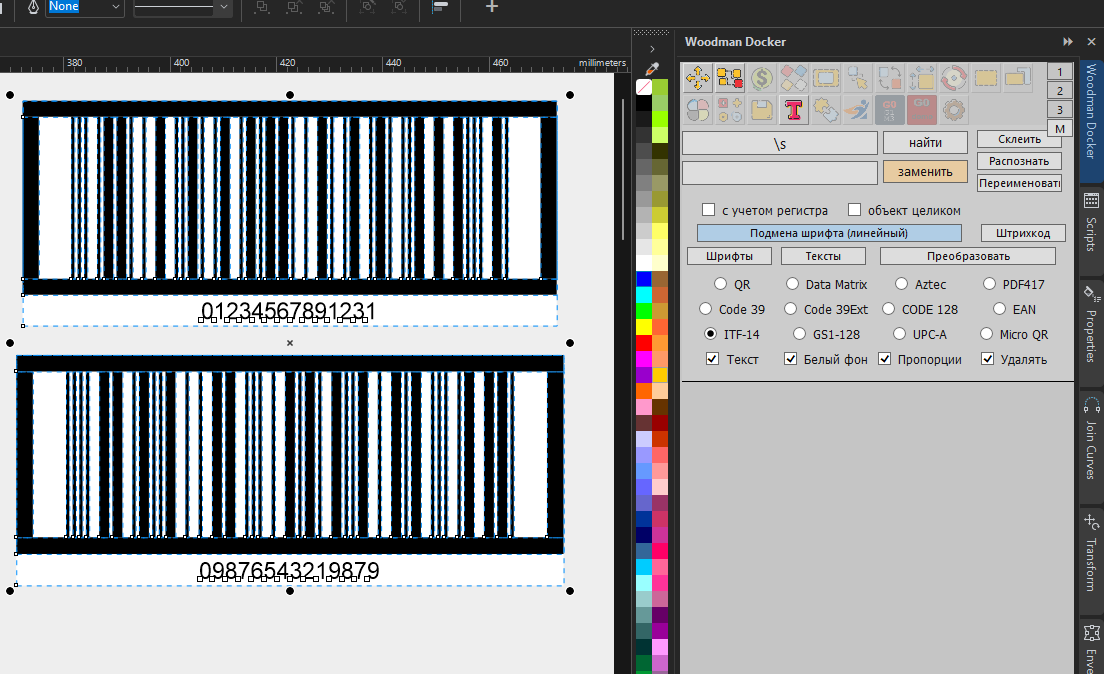
Task: Expand the color palette chevron arrow
Action: tap(652, 49)
